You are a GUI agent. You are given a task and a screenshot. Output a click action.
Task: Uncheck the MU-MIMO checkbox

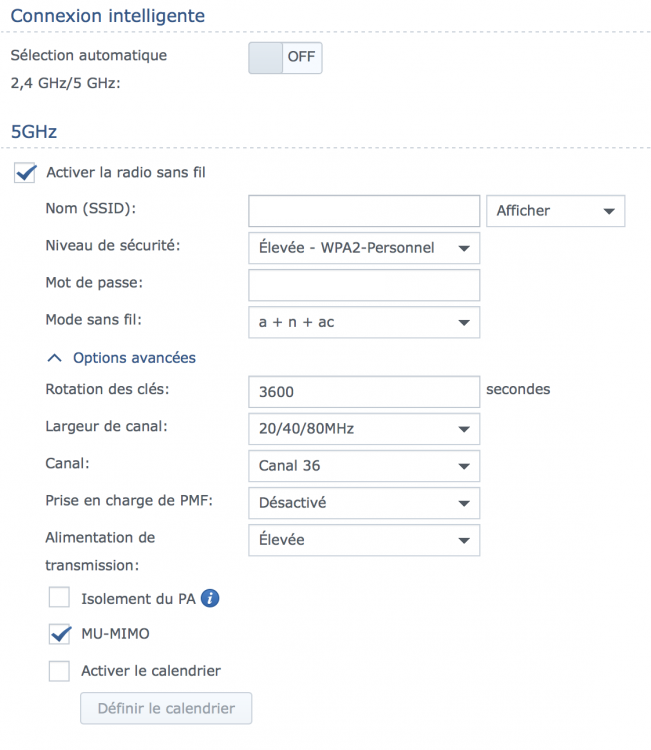[59, 634]
